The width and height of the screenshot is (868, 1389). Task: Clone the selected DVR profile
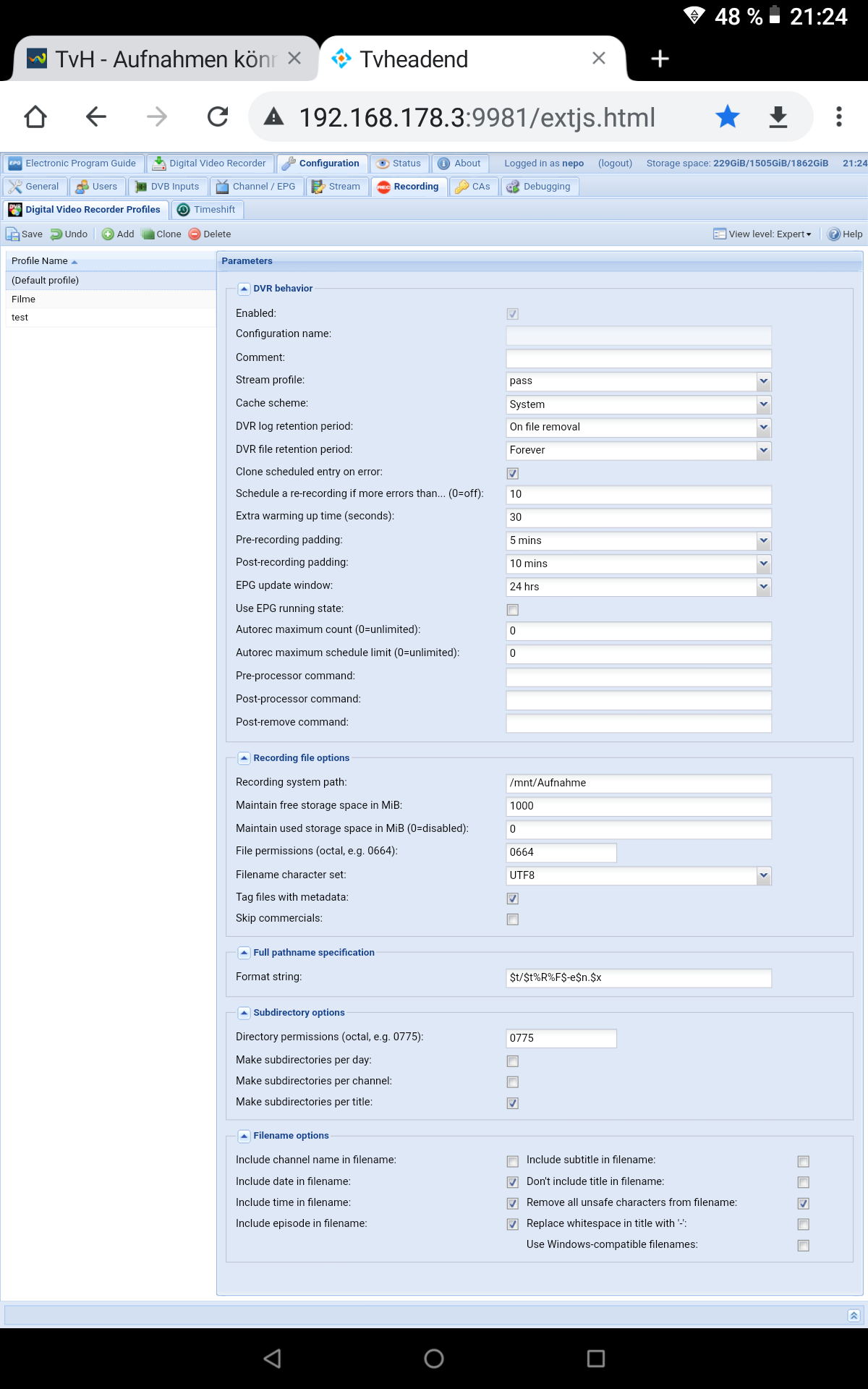tap(162, 234)
